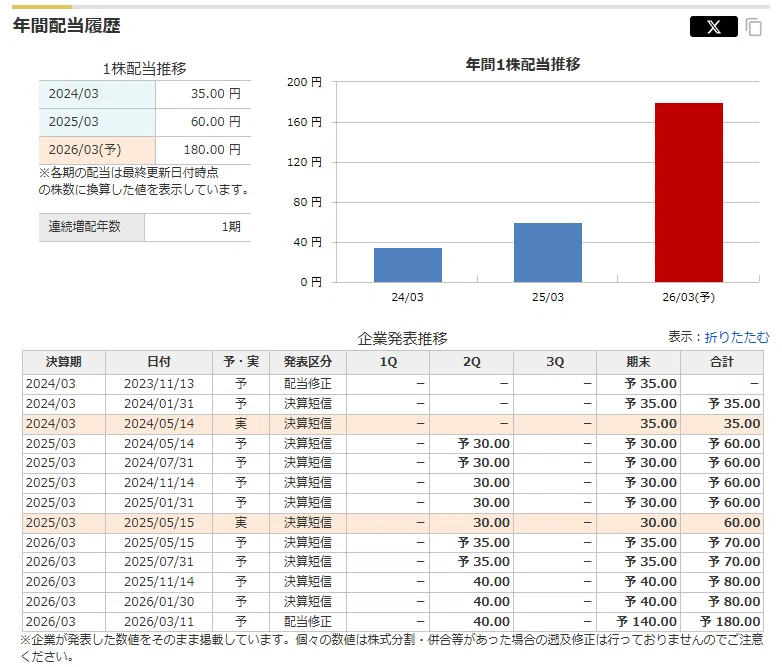
Task: Collapse table via 折りたたむ link
Action: pos(737,337)
